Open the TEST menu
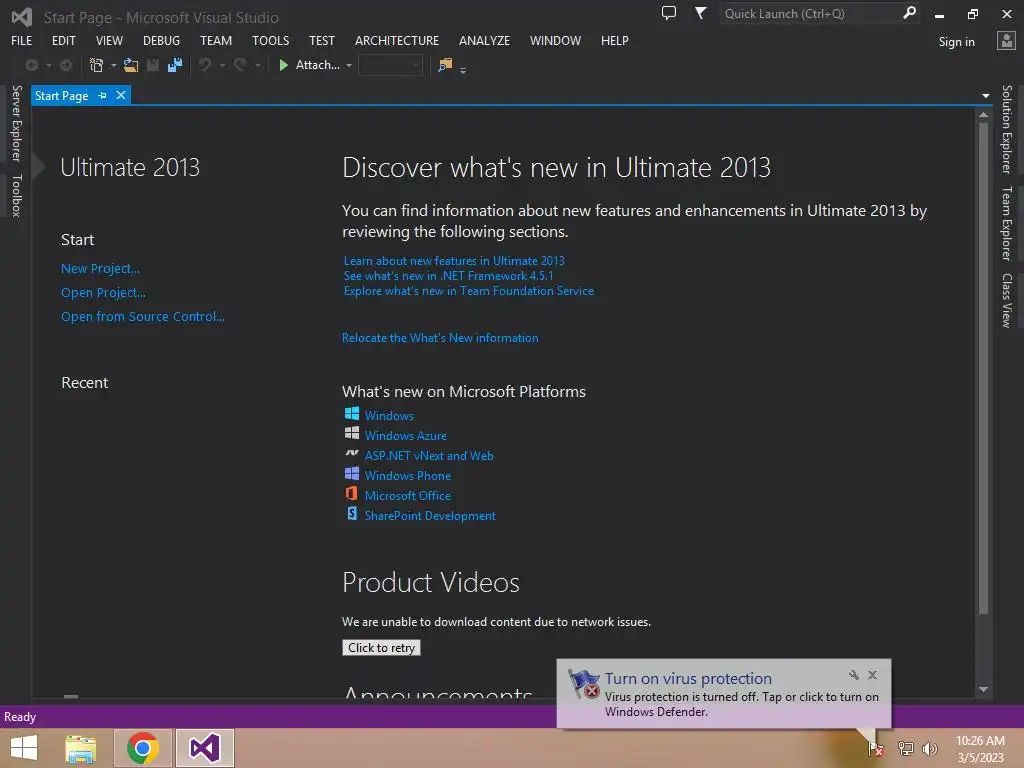The image size is (1024, 768). (321, 40)
